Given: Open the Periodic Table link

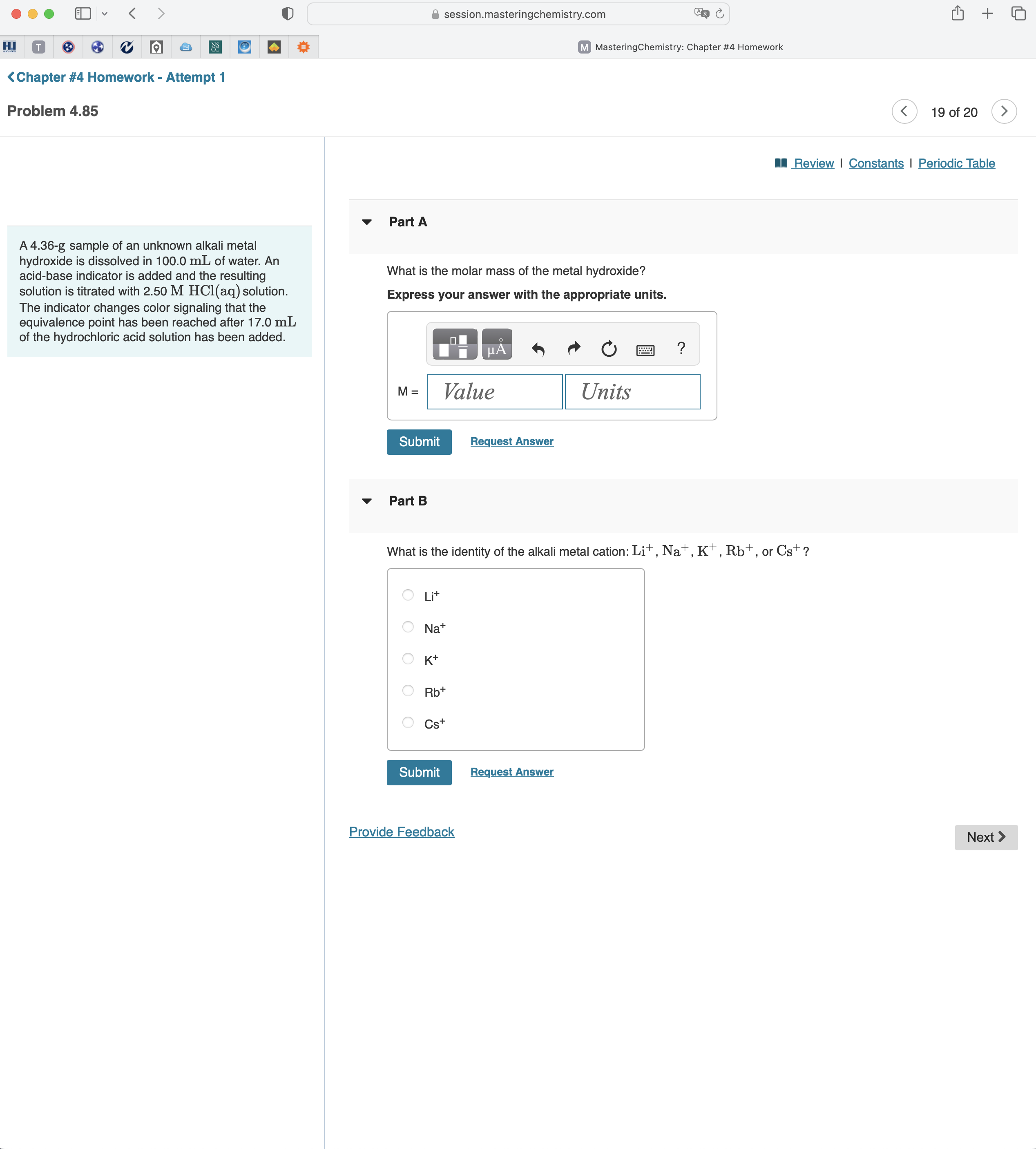Looking at the screenshot, I should [x=956, y=163].
